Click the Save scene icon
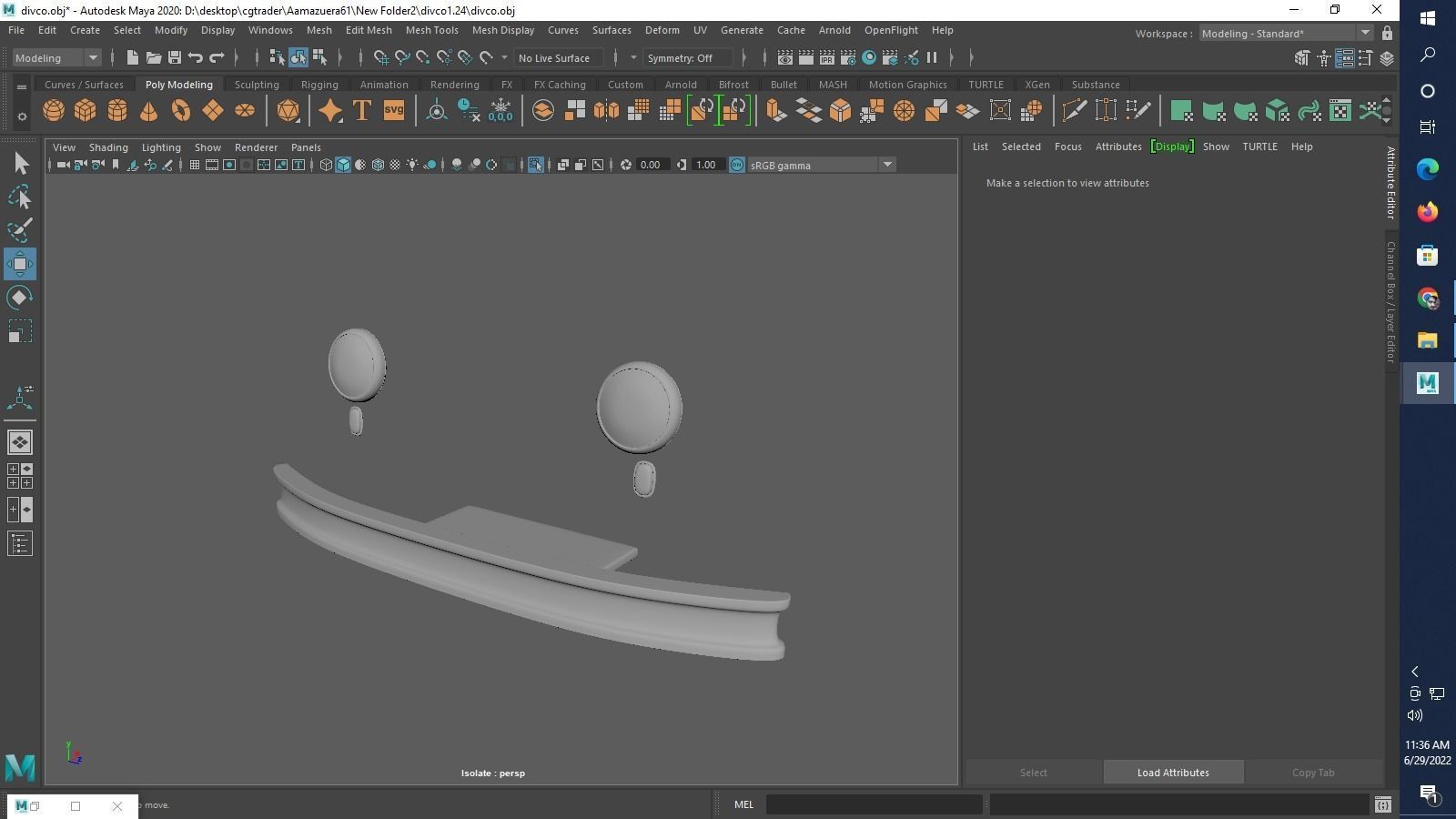This screenshot has width=1456, height=819. coord(175,58)
